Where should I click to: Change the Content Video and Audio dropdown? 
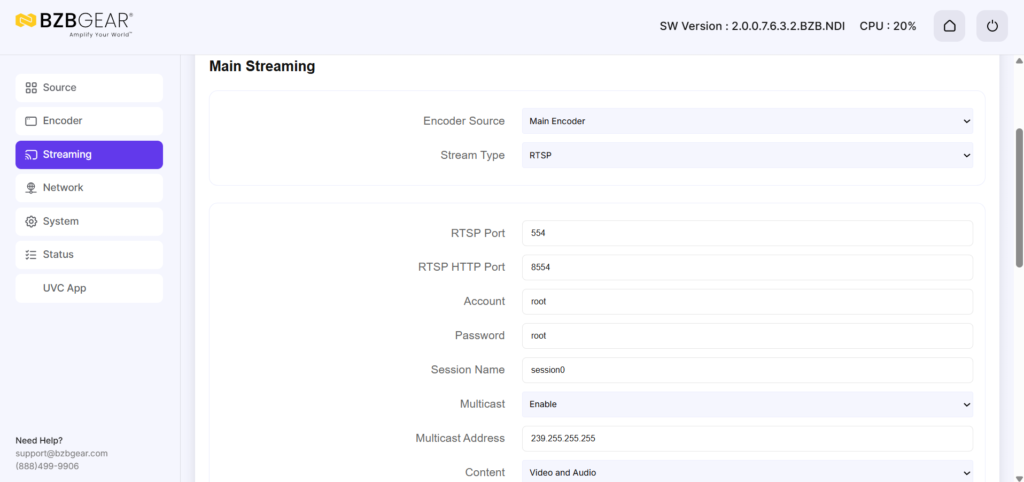click(x=747, y=472)
